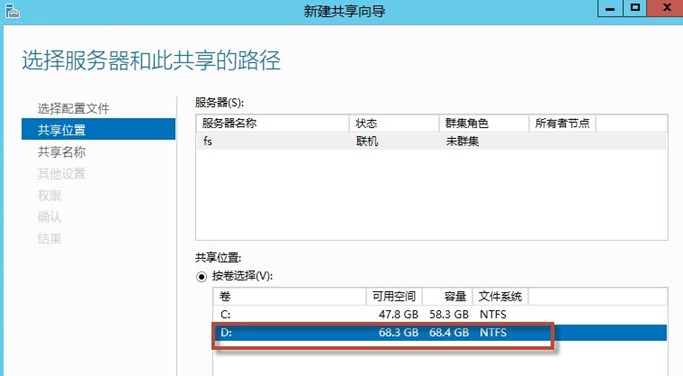Click 47.8 GB free space value

point(398,315)
